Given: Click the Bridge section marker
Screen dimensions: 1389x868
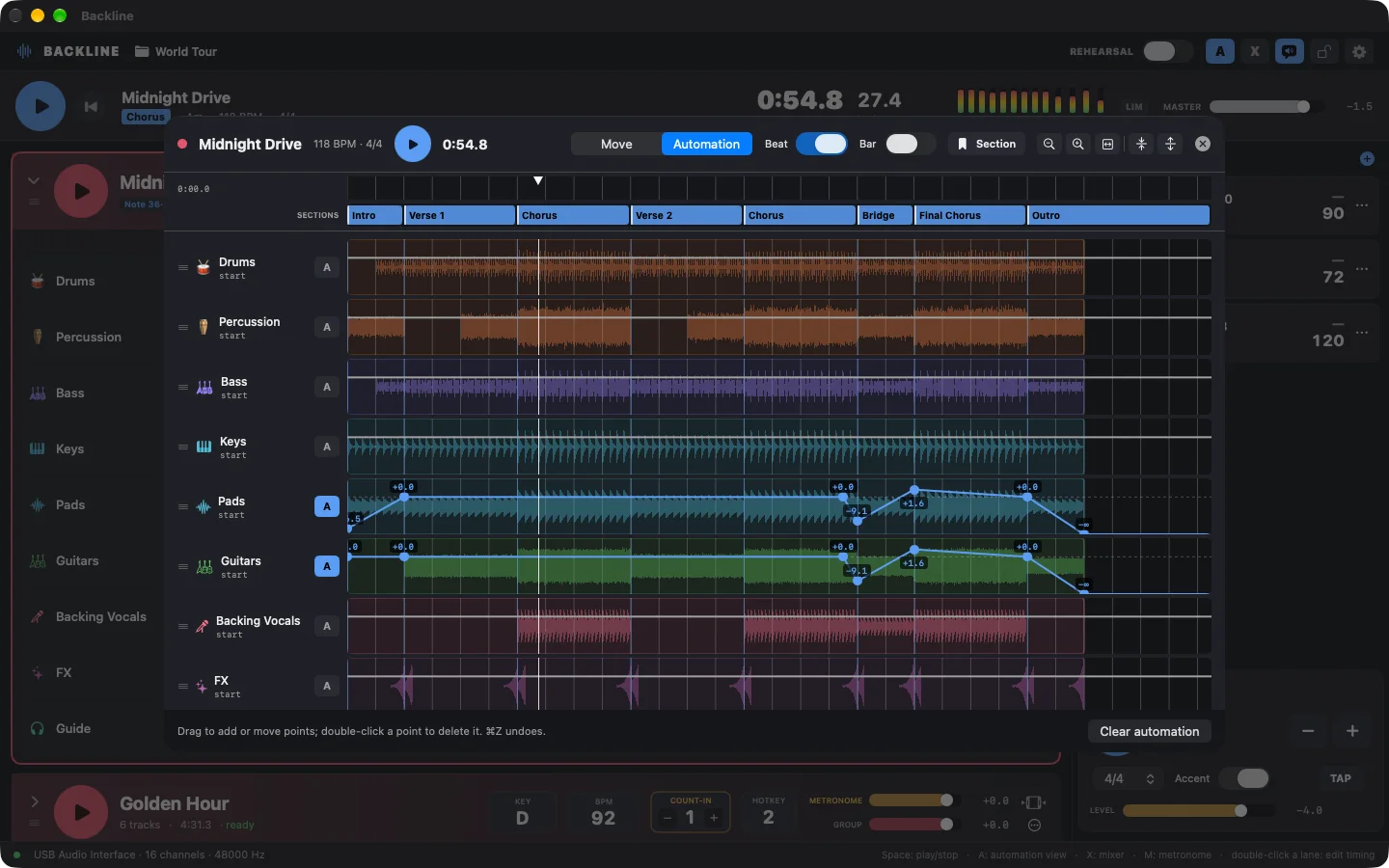Looking at the screenshot, I should (885, 215).
